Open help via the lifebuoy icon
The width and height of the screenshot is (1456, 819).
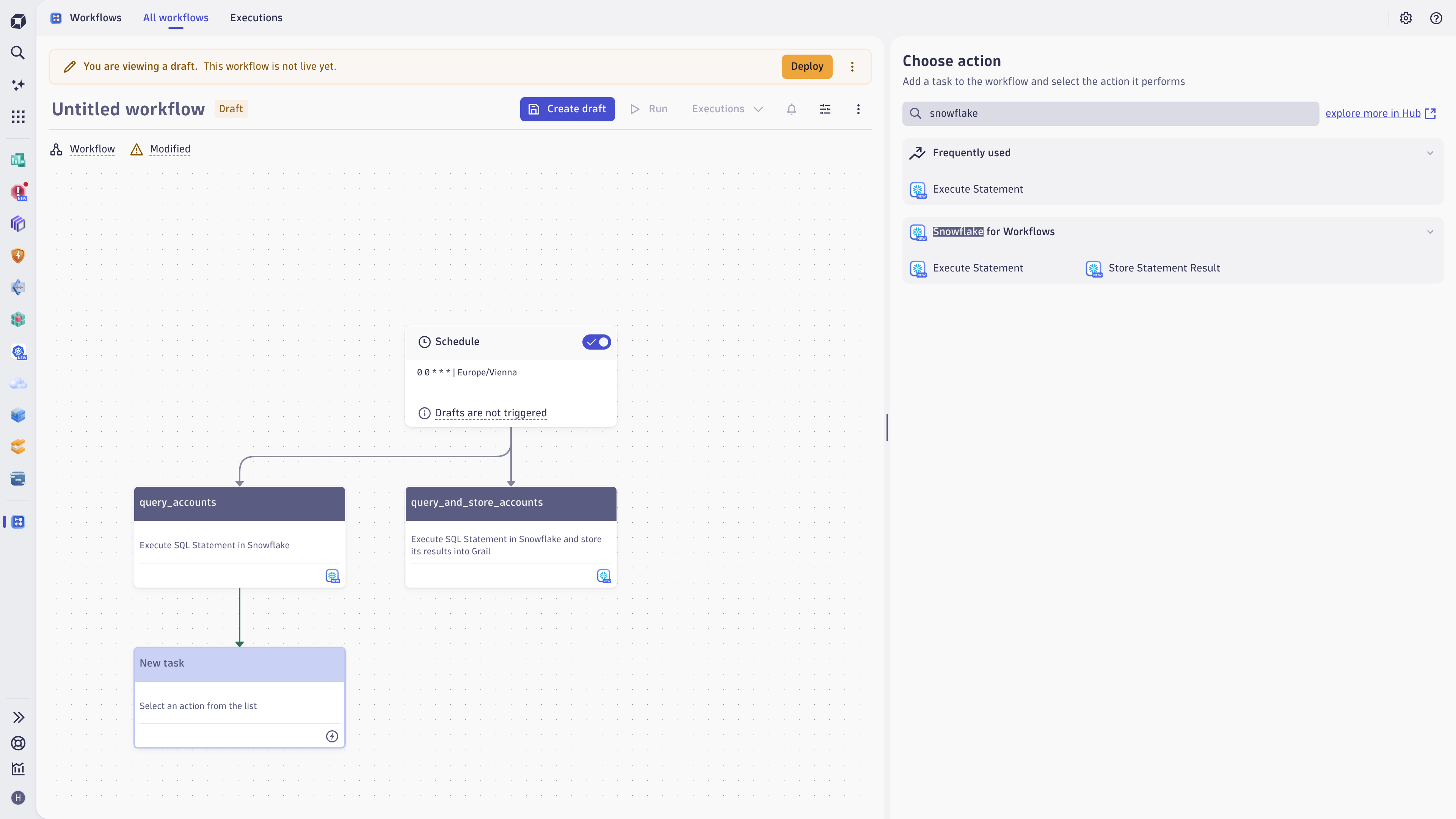17,743
